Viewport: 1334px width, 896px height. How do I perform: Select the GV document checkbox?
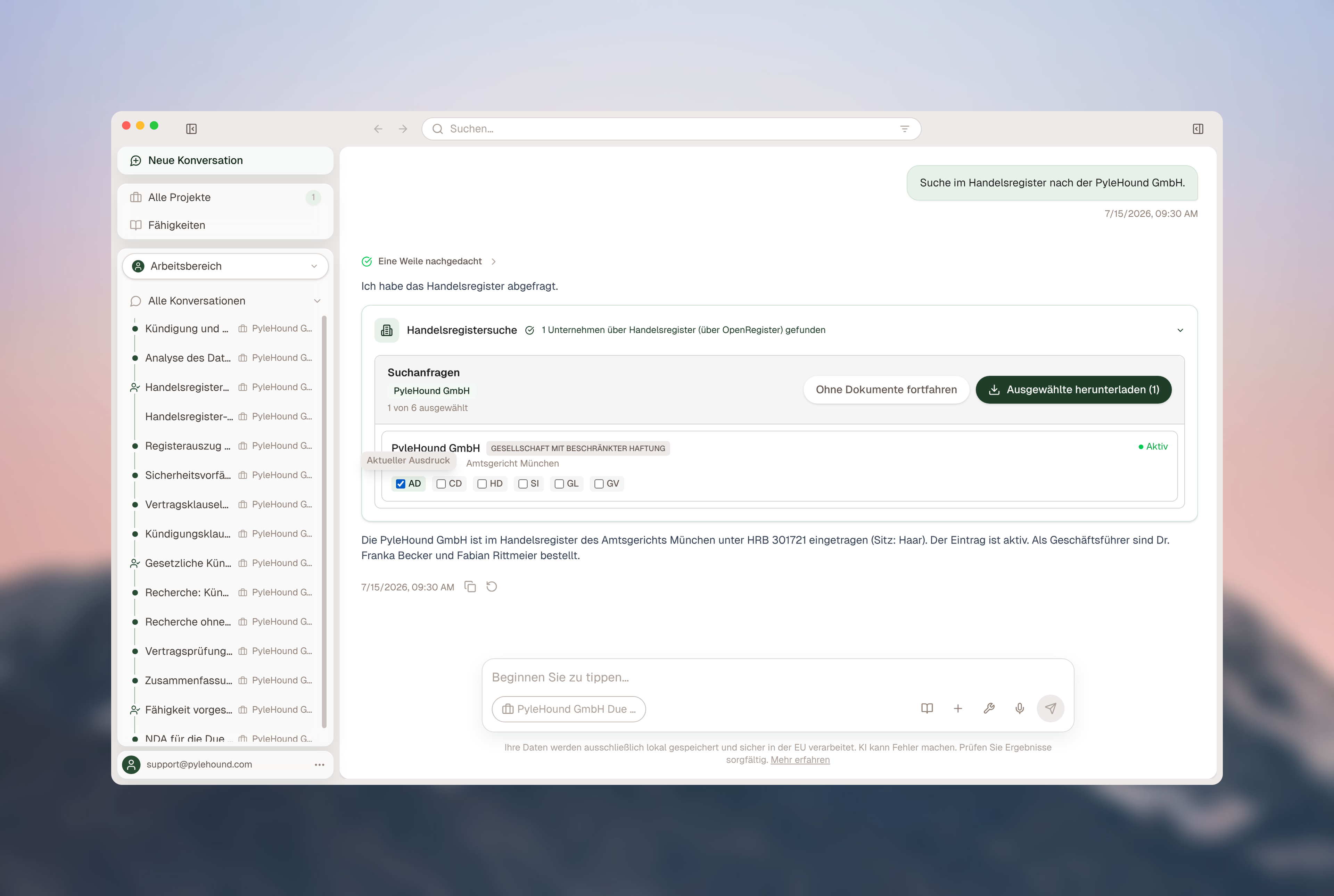pyautogui.click(x=599, y=484)
